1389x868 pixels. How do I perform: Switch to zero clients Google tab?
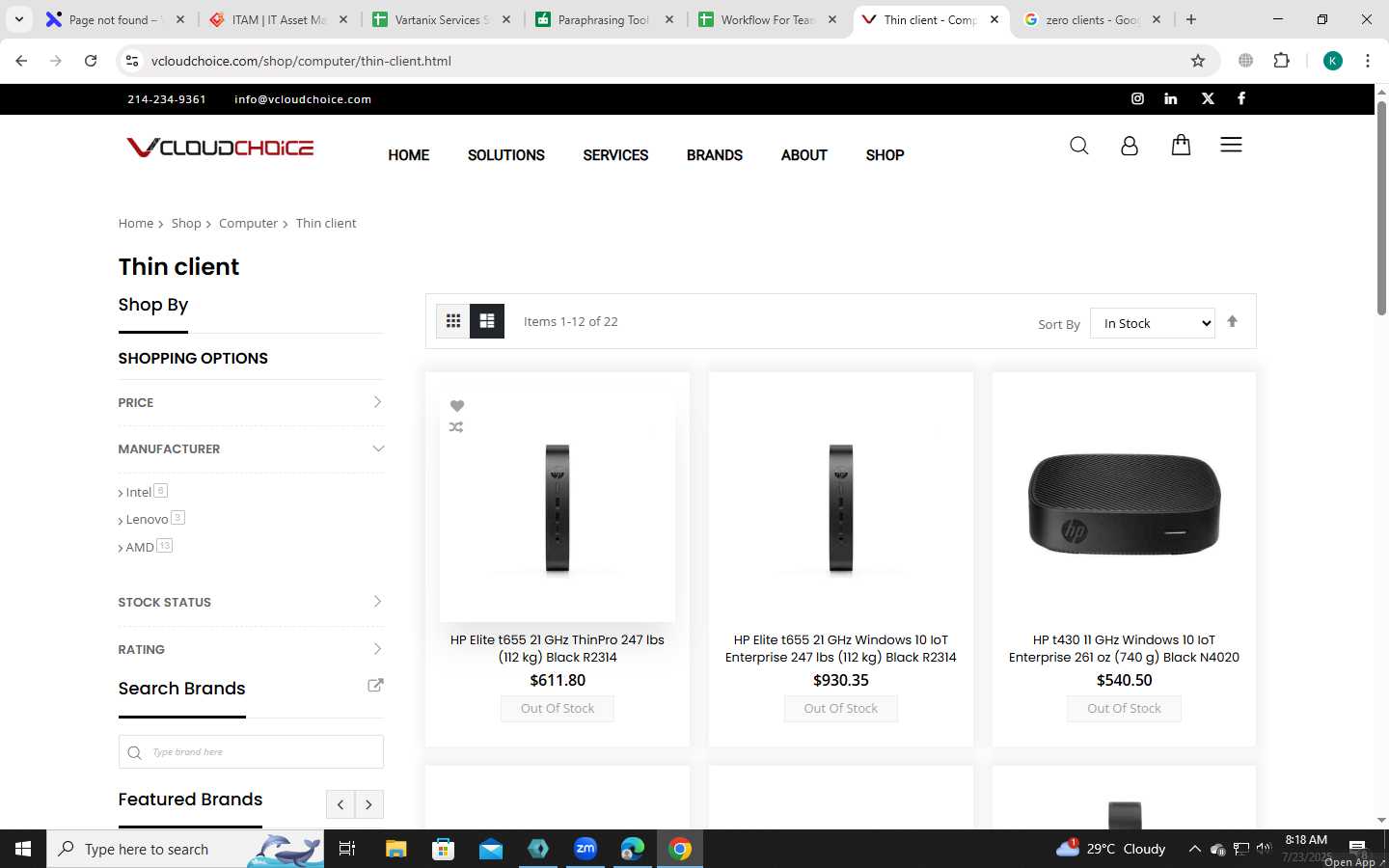(1092, 19)
